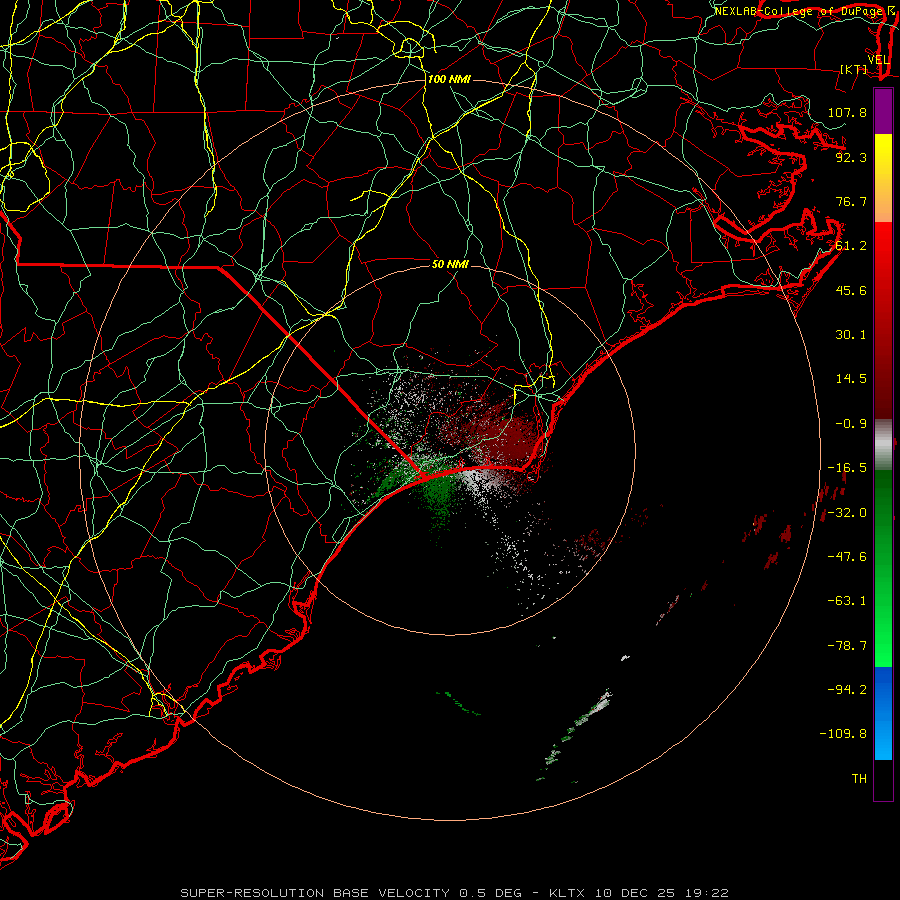Viewport: 900px width, 900px height.
Task: Click "SUPER-RESOLUTION BASE VELOCITY" in the caption
Action: [x=317, y=893]
